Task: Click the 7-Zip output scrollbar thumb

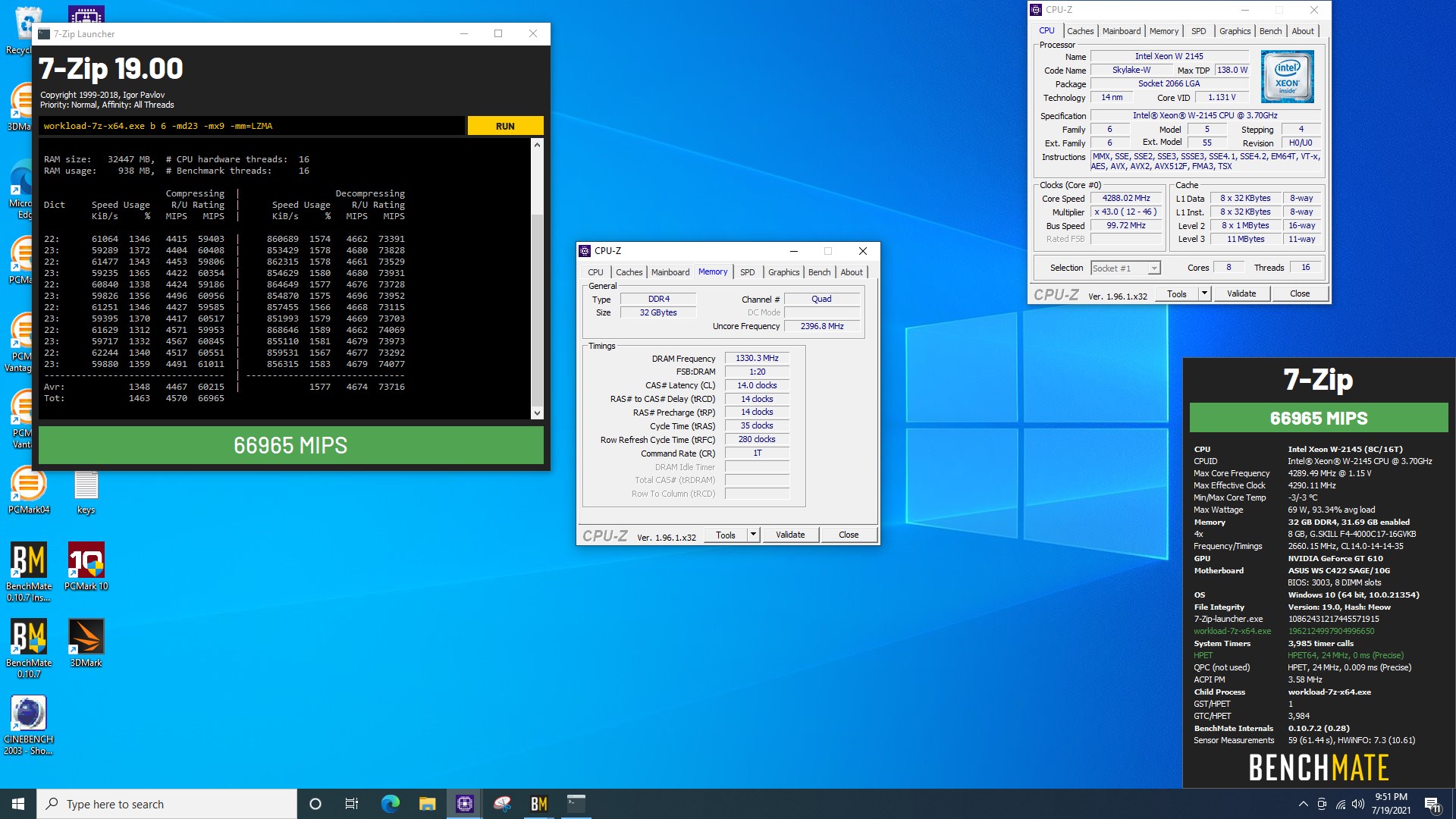Action: click(537, 309)
